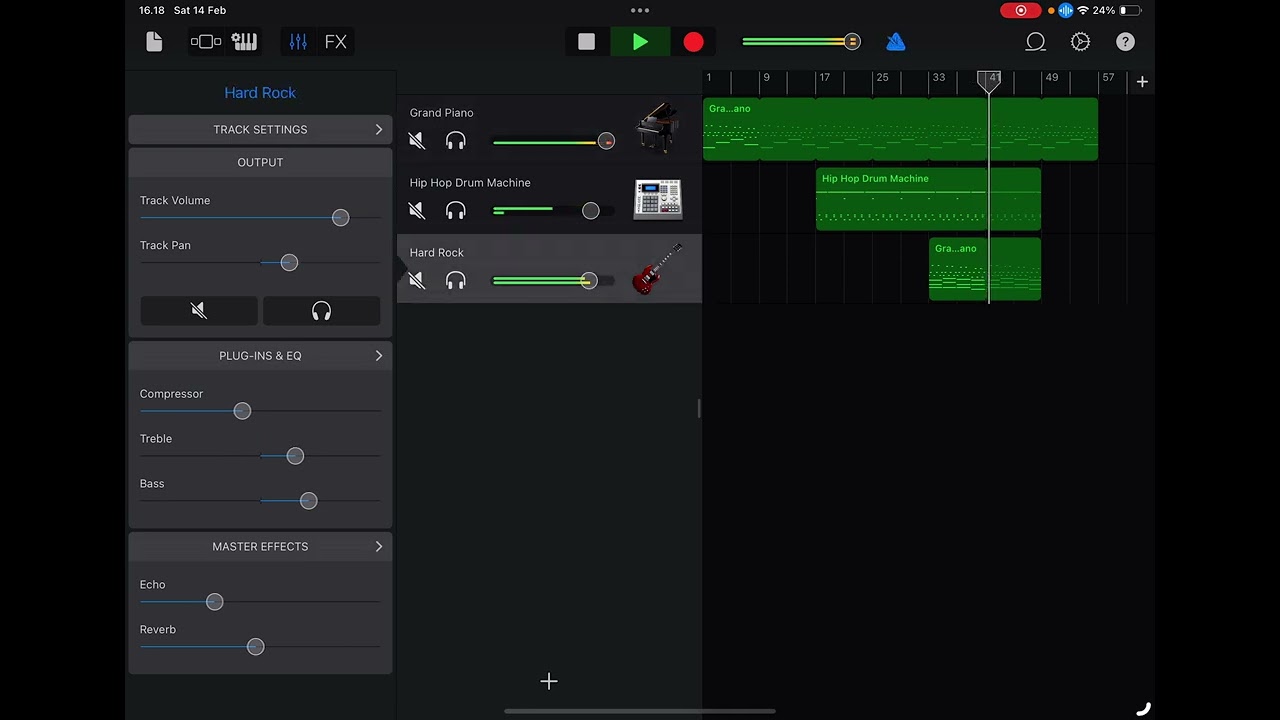Open the help question mark
The width and height of the screenshot is (1280, 720).
[x=1125, y=42]
